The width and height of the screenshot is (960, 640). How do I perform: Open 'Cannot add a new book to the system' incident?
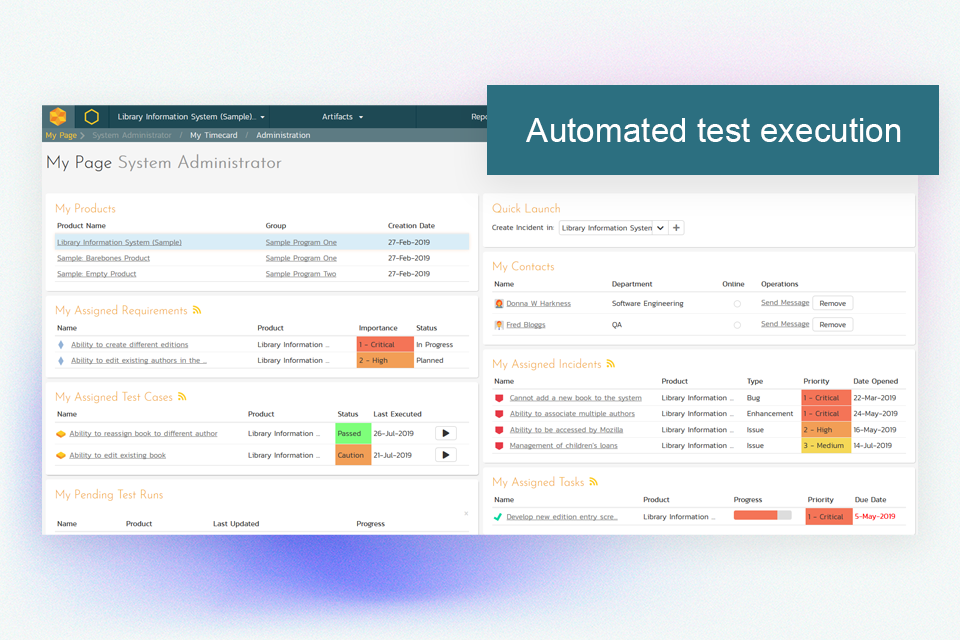(576, 398)
